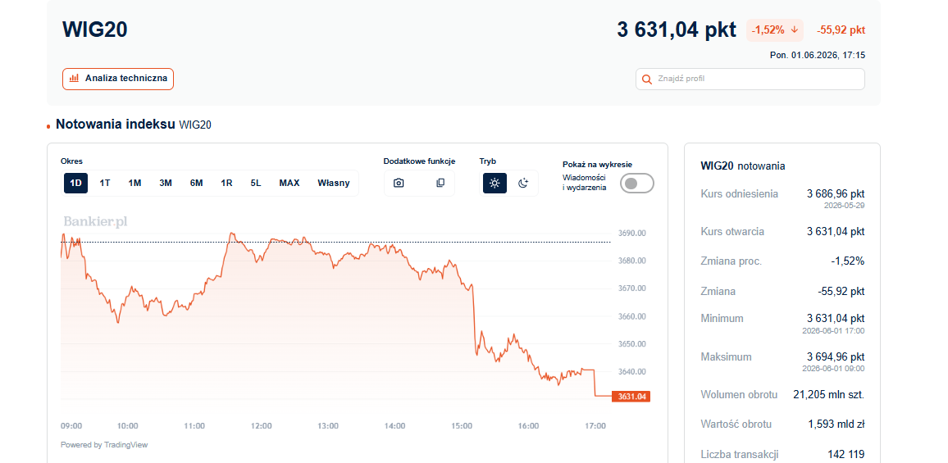Image resolution: width=948 pixels, height=463 pixels.
Task: Click the Minimum label
Action: (x=722, y=318)
